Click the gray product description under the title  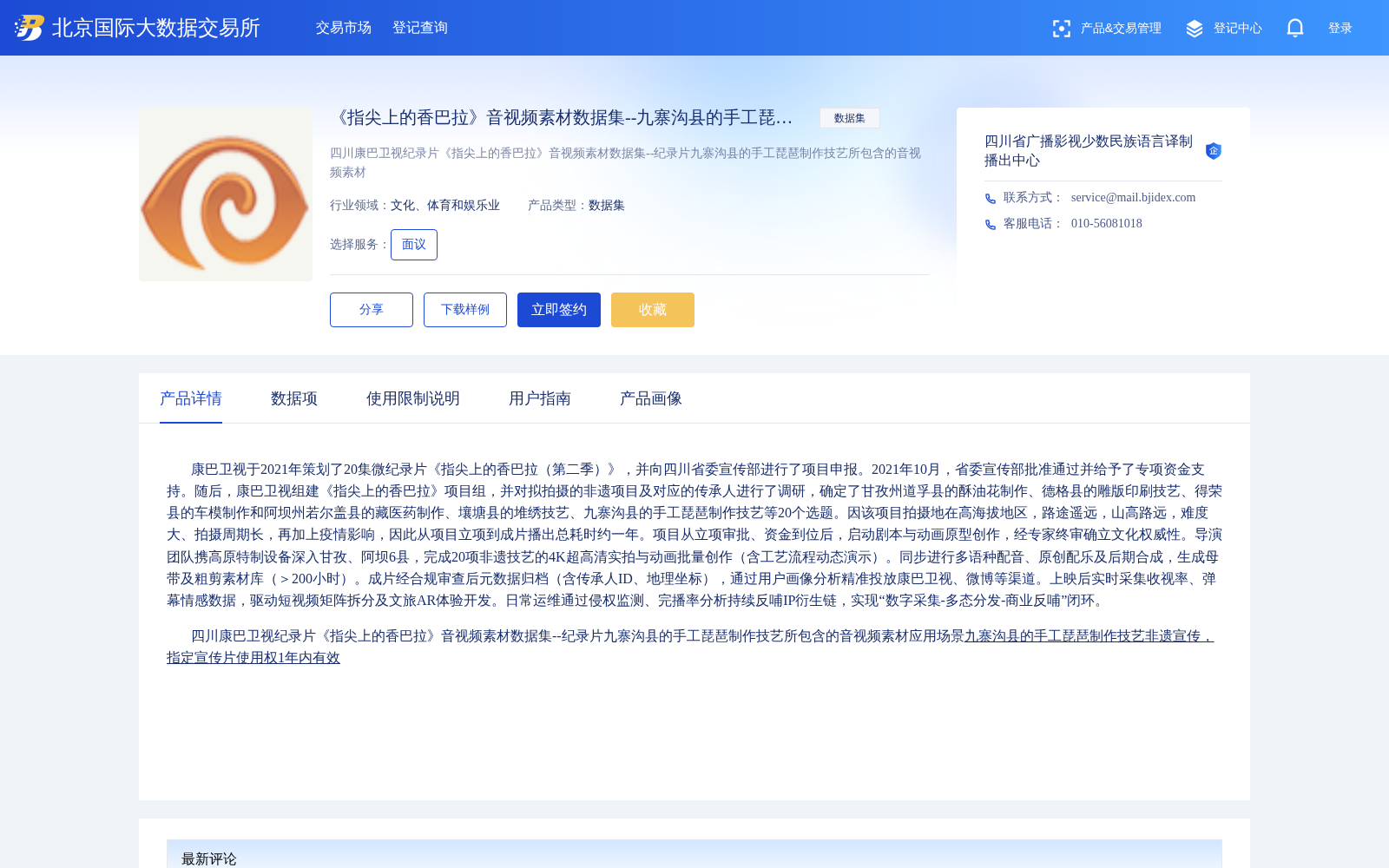pyautogui.click(x=625, y=163)
